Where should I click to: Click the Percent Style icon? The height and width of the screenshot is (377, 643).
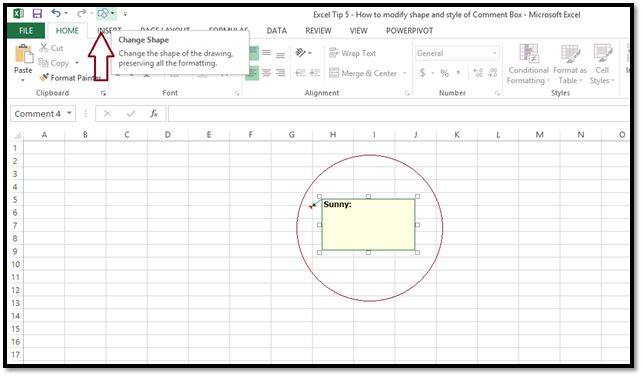(x=445, y=73)
